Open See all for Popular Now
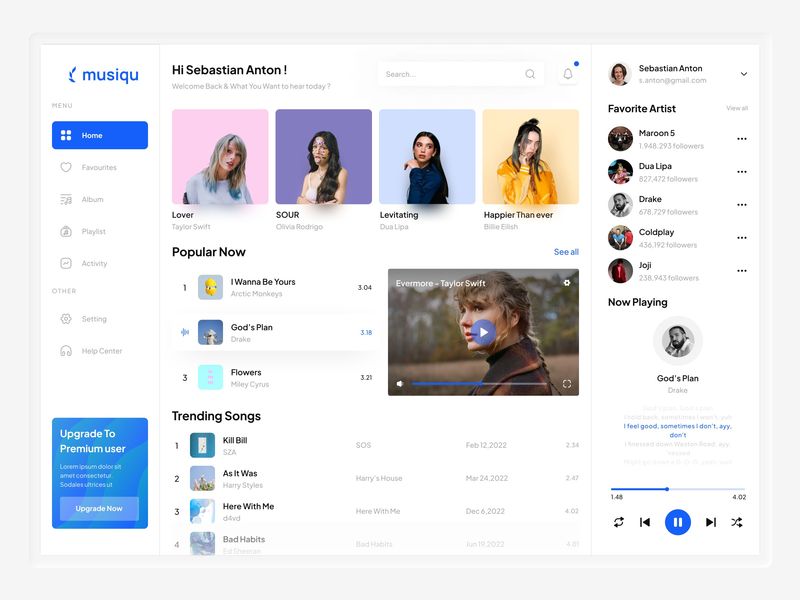800x600 pixels. (x=567, y=251)
